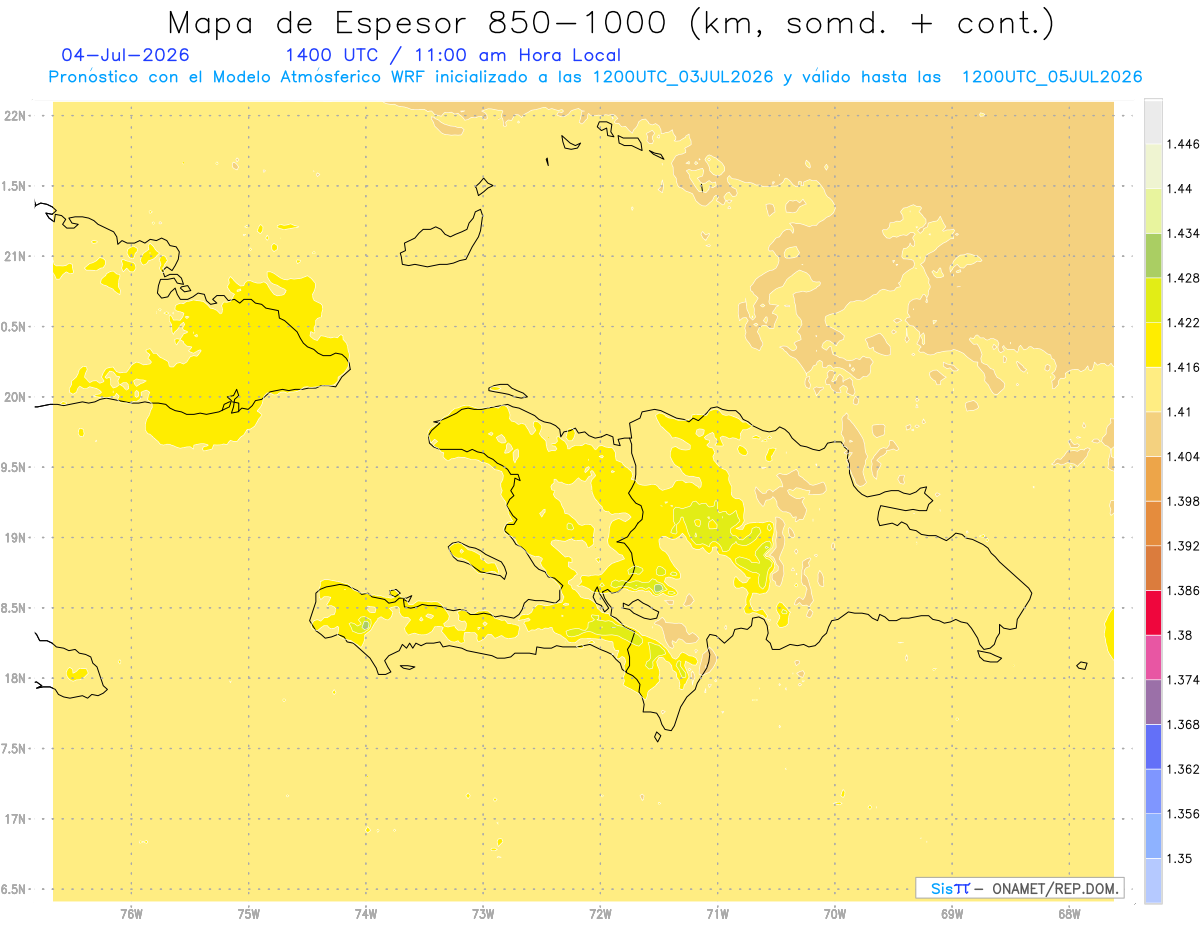The image size is (1200, 927).
Task: Click the legend value '1.356'
Action: pos(1183,813)
